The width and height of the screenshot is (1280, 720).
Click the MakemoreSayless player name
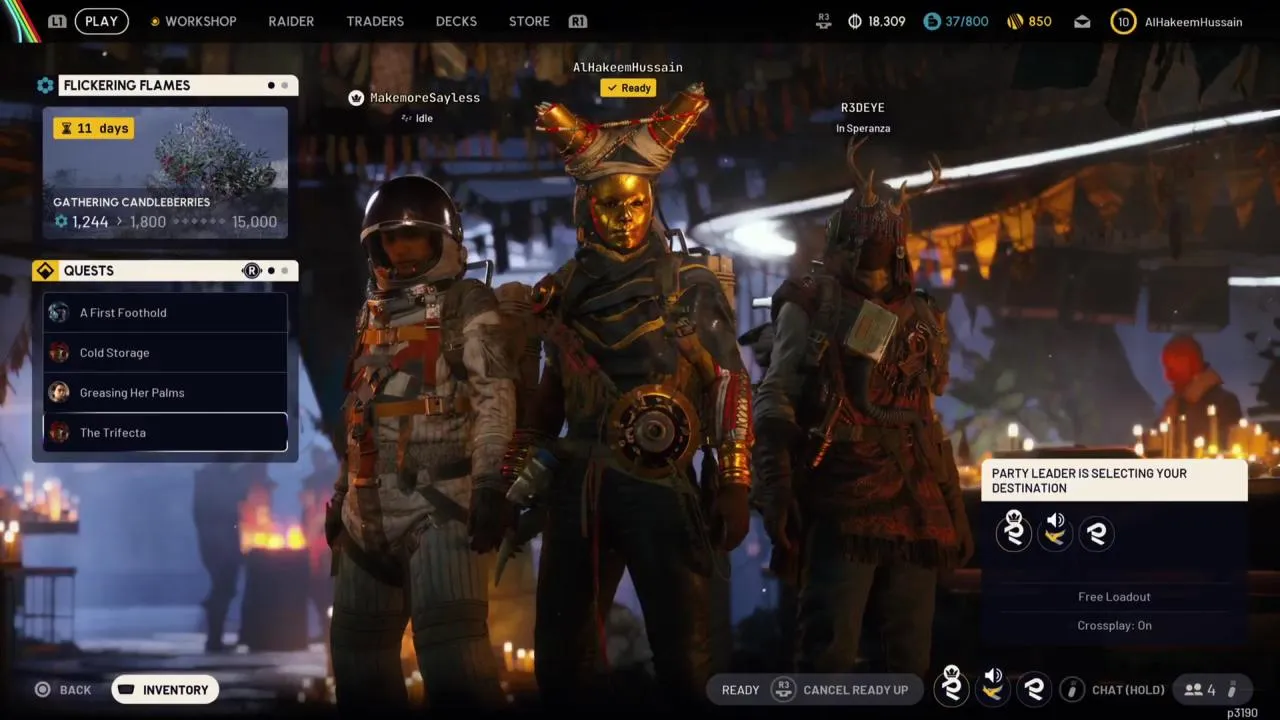[425, 98]
